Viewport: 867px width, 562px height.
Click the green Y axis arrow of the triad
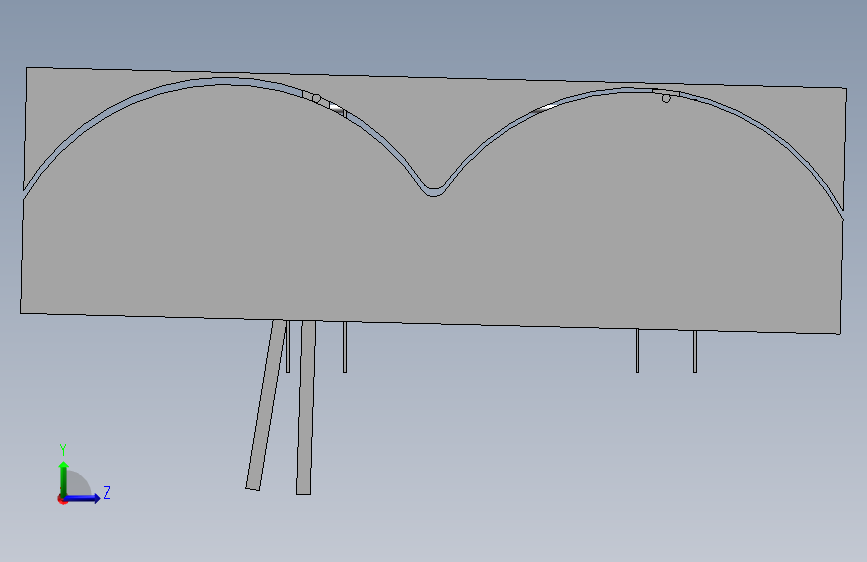coord(63,478)
